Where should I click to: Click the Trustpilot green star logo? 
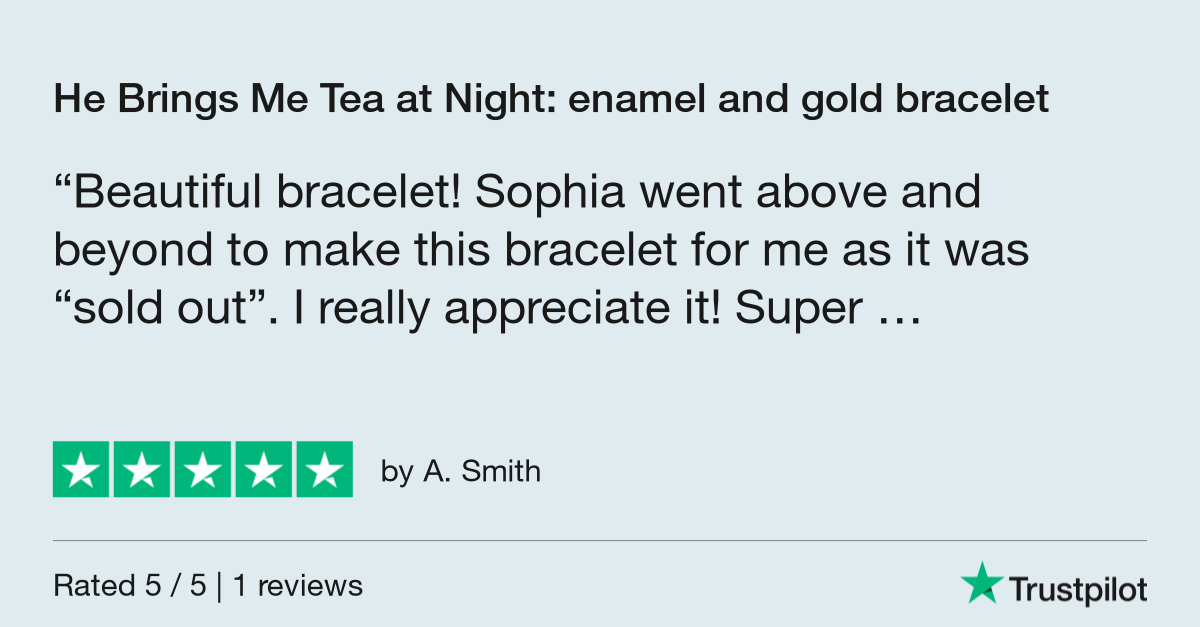click(x=981, y=582)
